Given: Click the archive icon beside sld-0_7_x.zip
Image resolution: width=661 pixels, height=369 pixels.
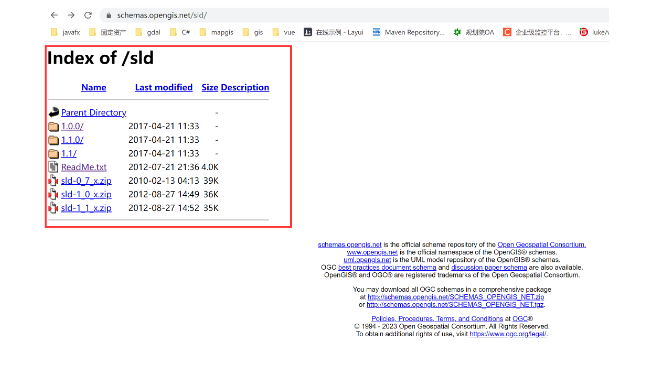Looking at the screenshot, I should pyautogui.click(x=53, y=181).
